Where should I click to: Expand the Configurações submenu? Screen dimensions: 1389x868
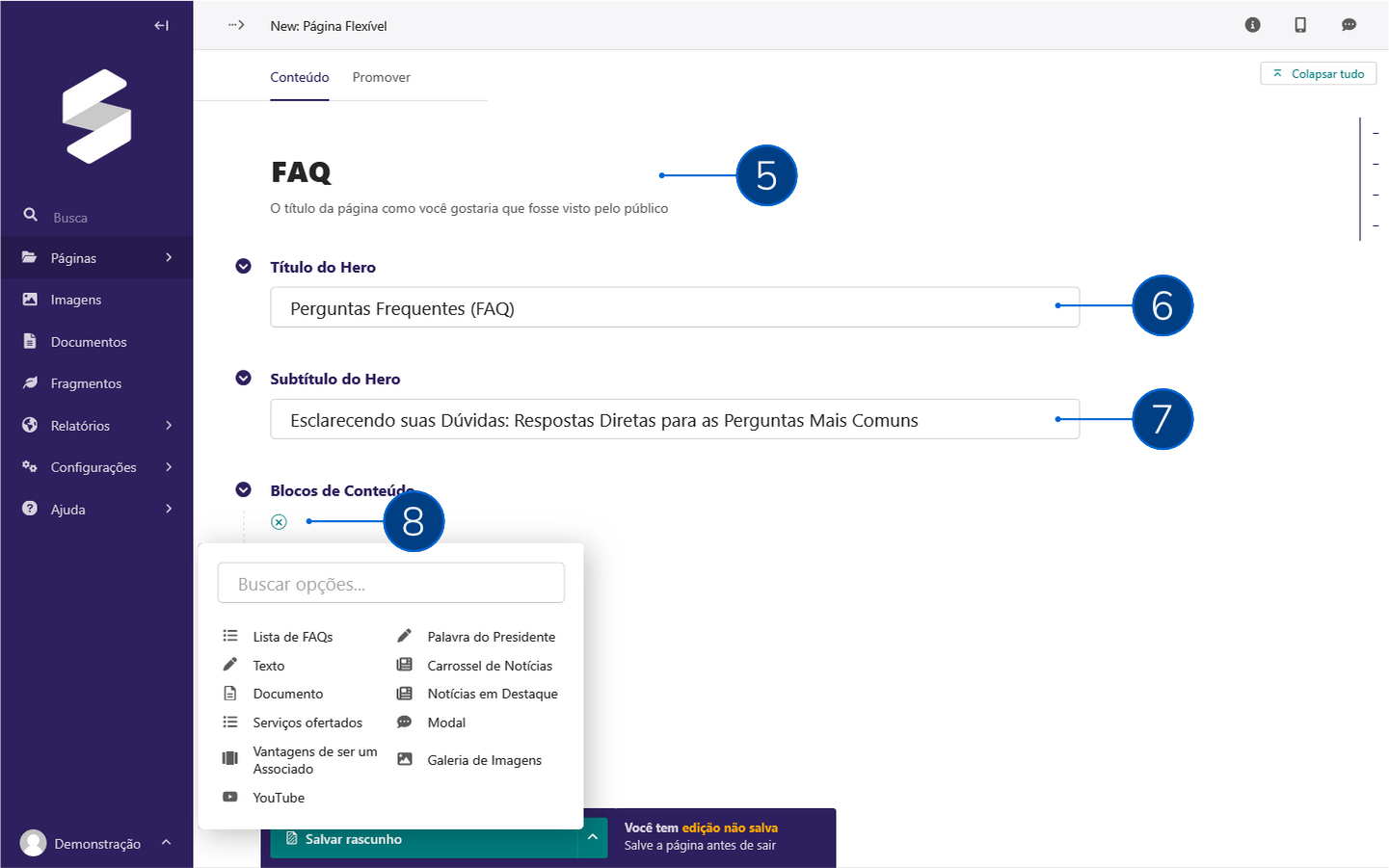point(169,467)
